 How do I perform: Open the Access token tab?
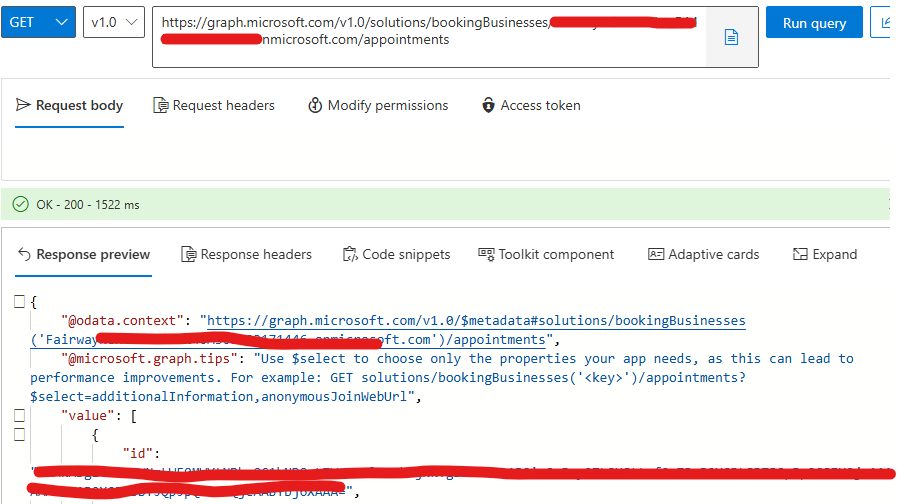point(531,105)
